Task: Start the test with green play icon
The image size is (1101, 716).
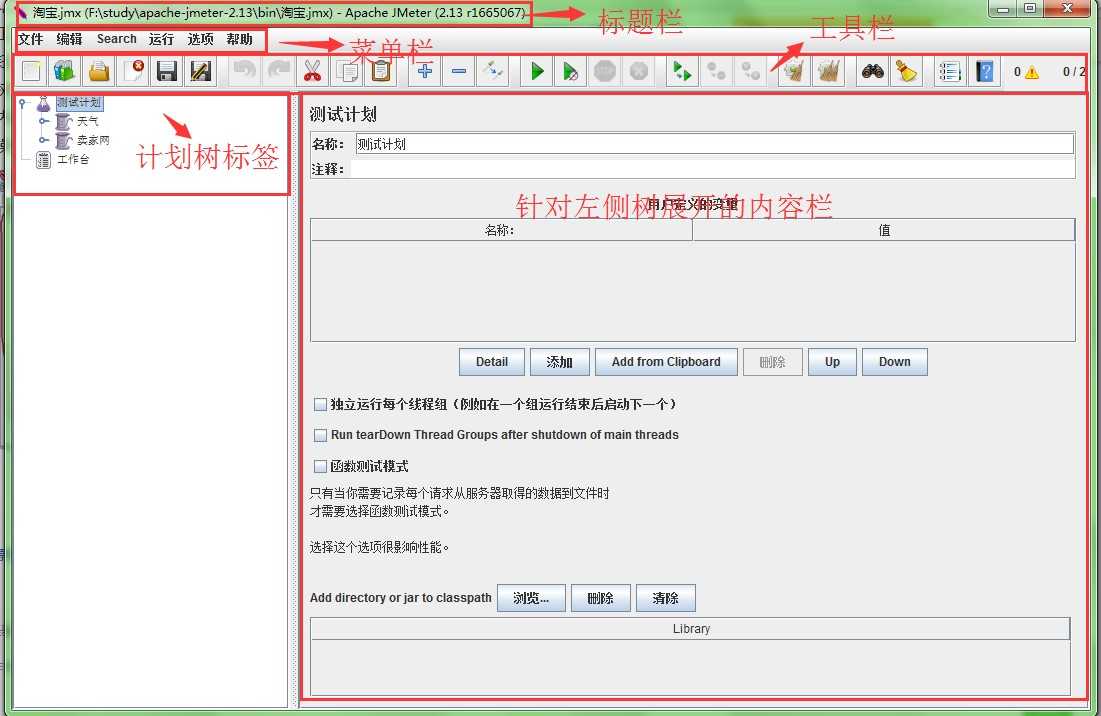Action: click(537, 71)
